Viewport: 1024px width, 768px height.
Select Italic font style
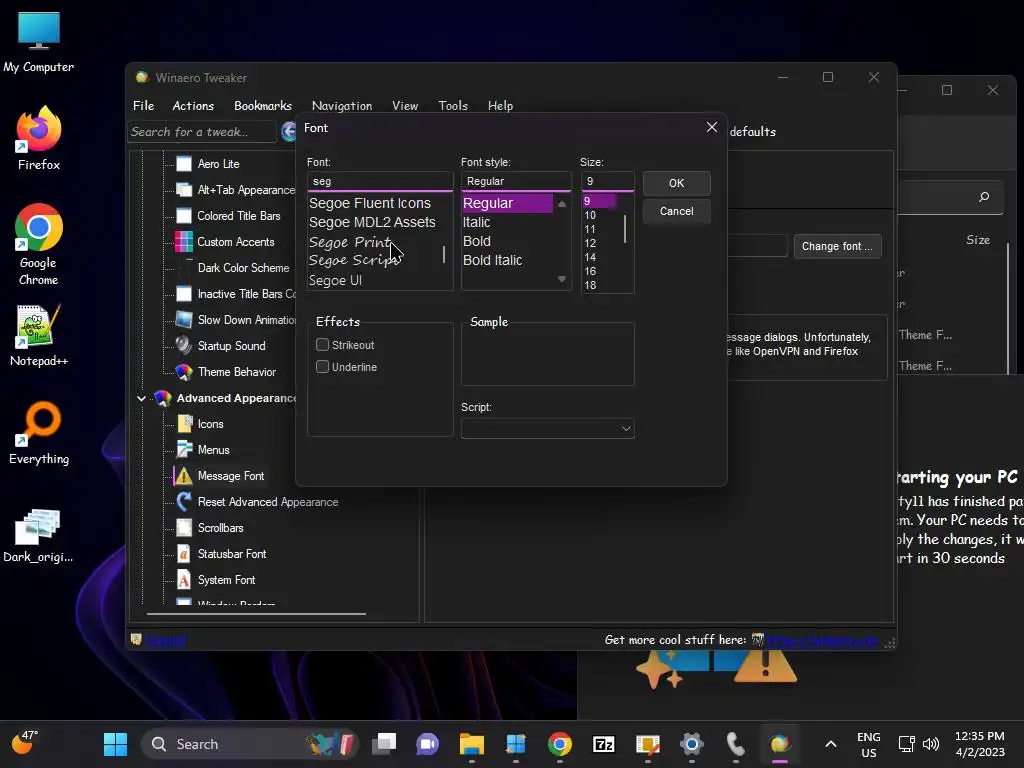click(x=477, y=222)
